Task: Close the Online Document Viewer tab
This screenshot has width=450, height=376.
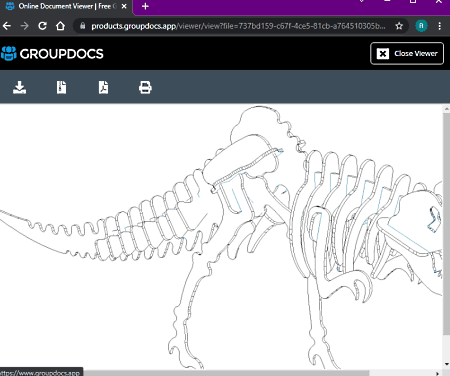Action: tap(124, 6)
